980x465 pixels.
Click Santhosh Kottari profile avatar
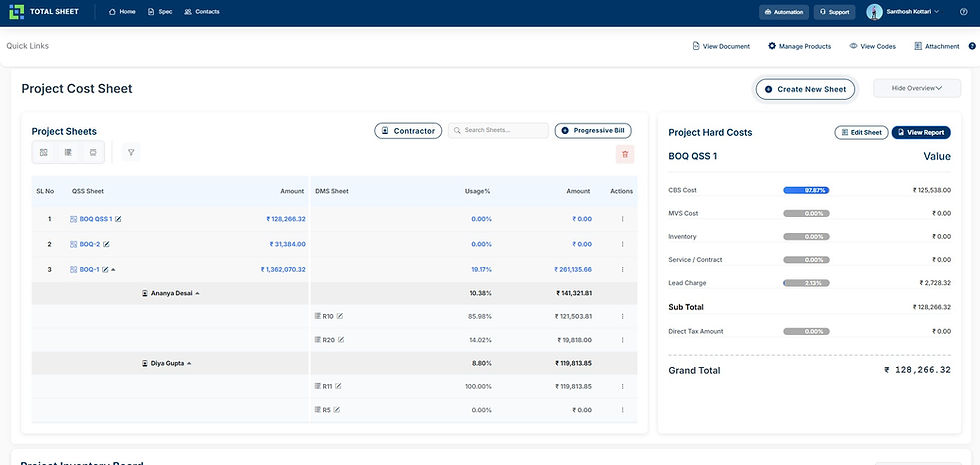(x=874, y=12)
